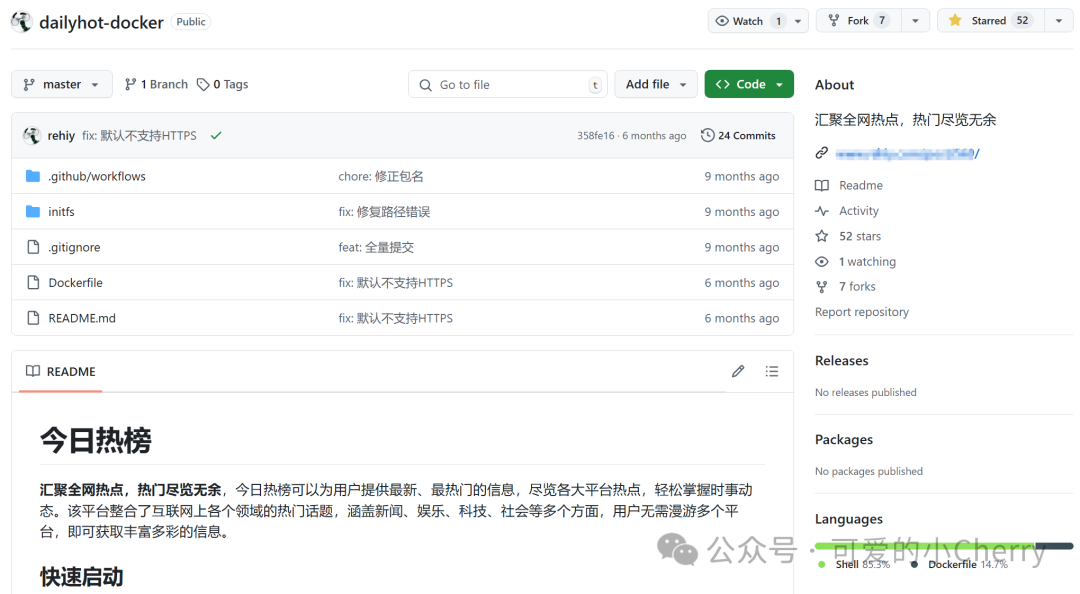Click the search magnifier in Go to file
1080x594 pixels.
click(x=426, y=85)
